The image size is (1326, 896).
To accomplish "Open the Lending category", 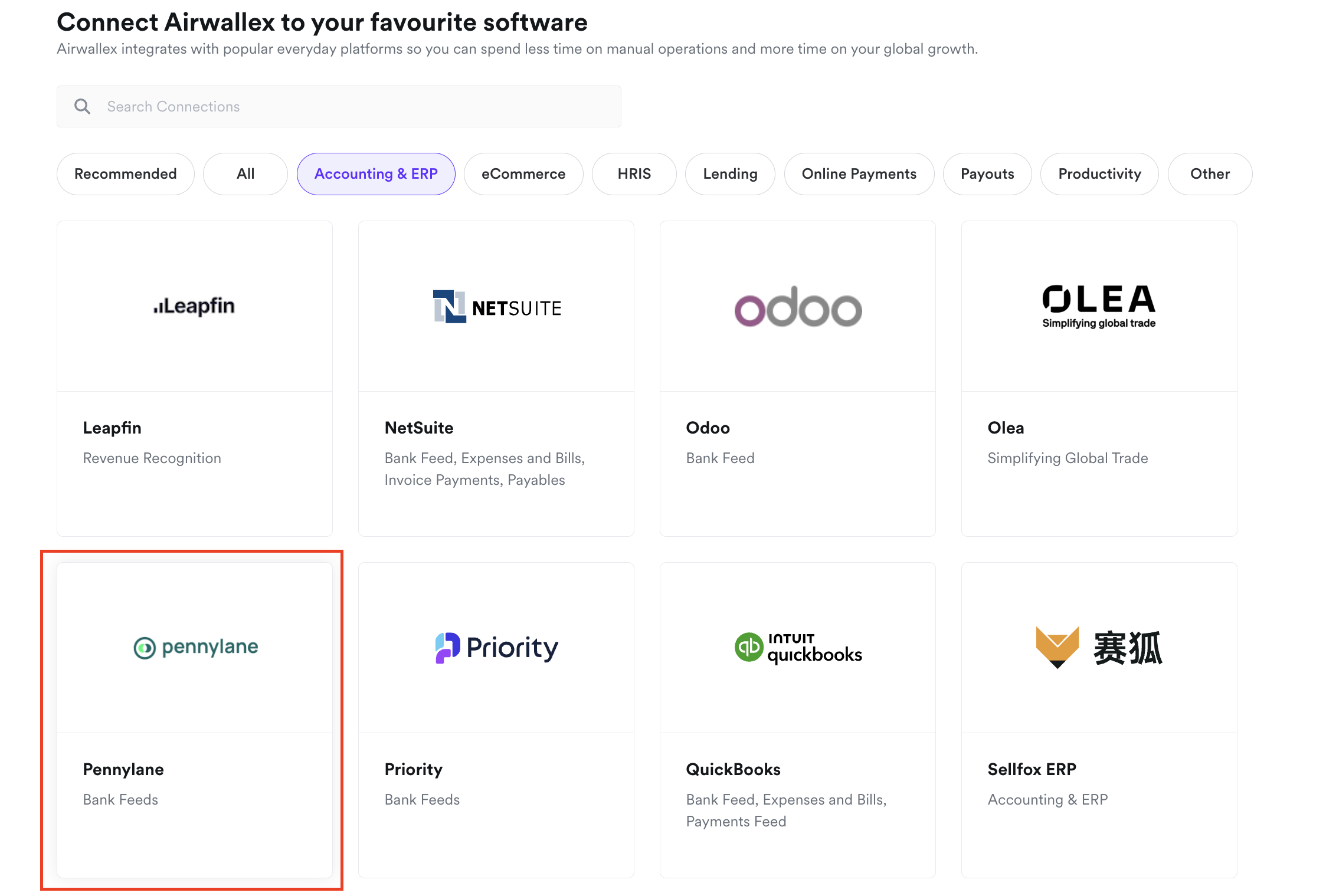I will 730,174.
